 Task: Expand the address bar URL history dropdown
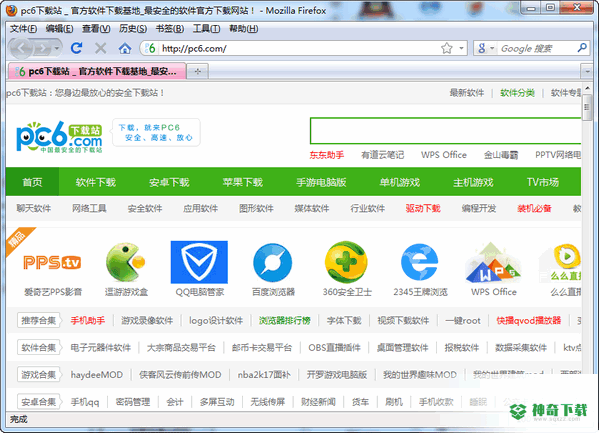click(461, 48)
